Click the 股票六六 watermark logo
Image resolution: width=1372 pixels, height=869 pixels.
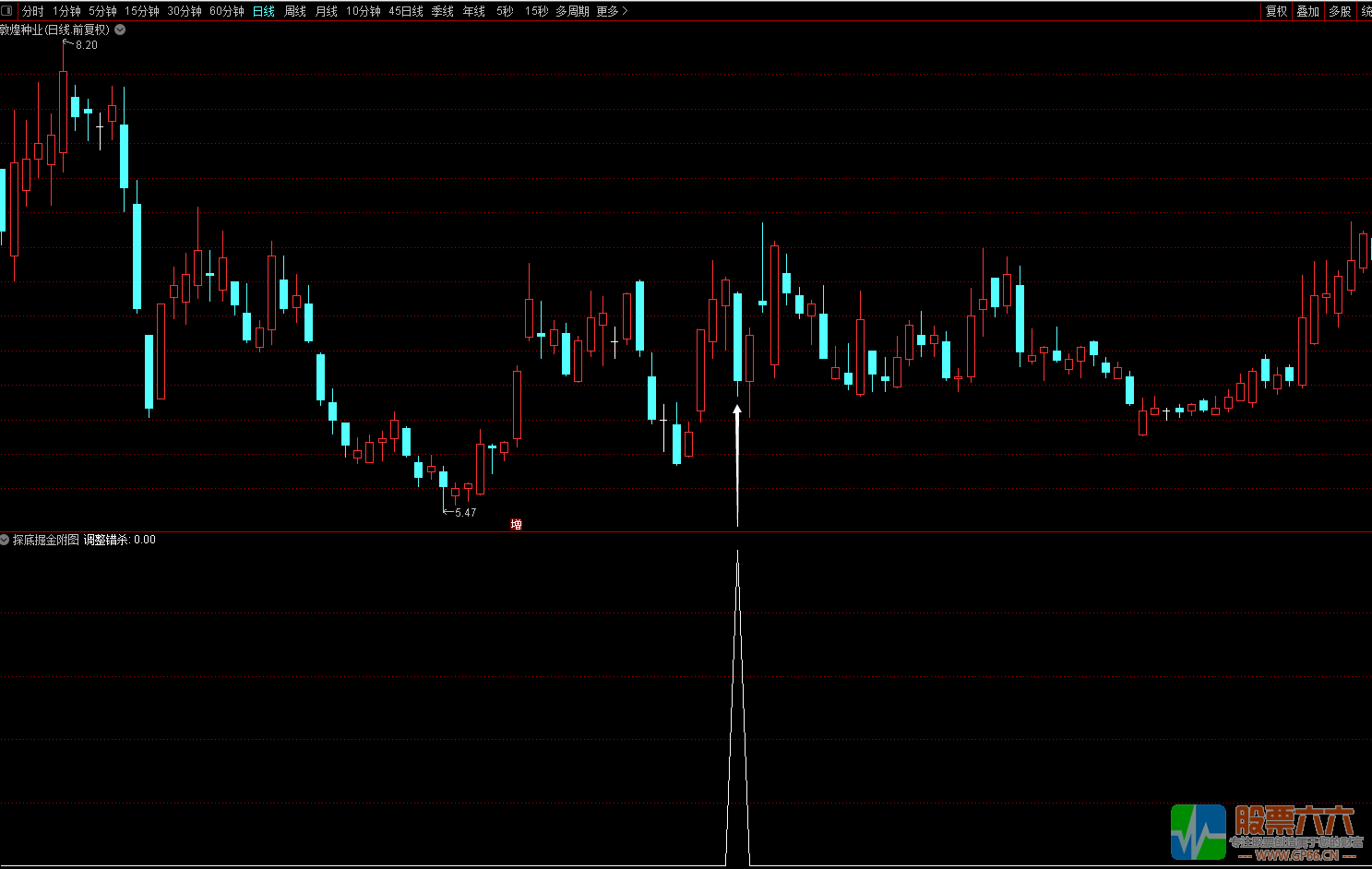coord(1266,833)
